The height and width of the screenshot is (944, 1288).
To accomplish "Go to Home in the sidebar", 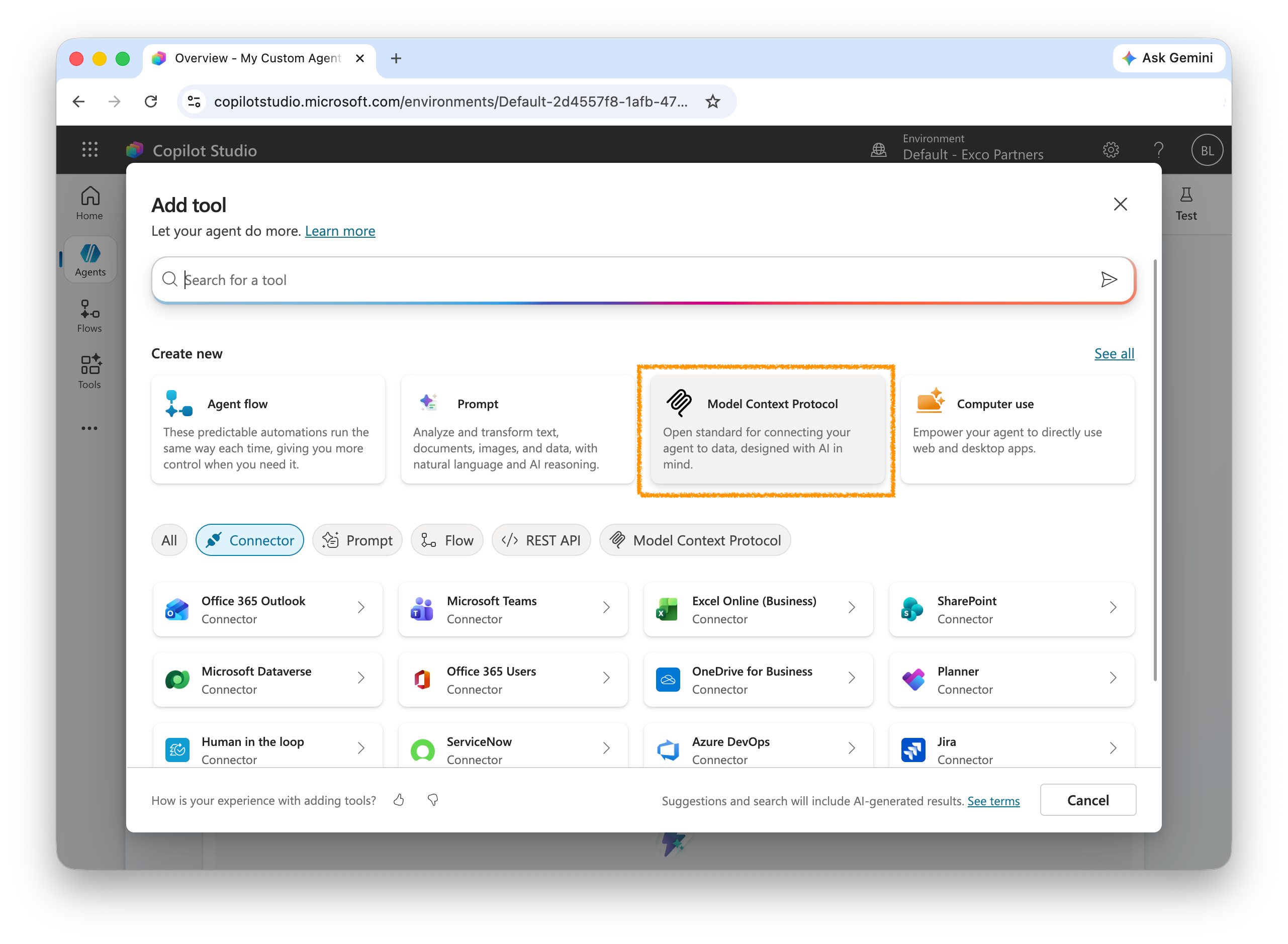I will 89,204.
